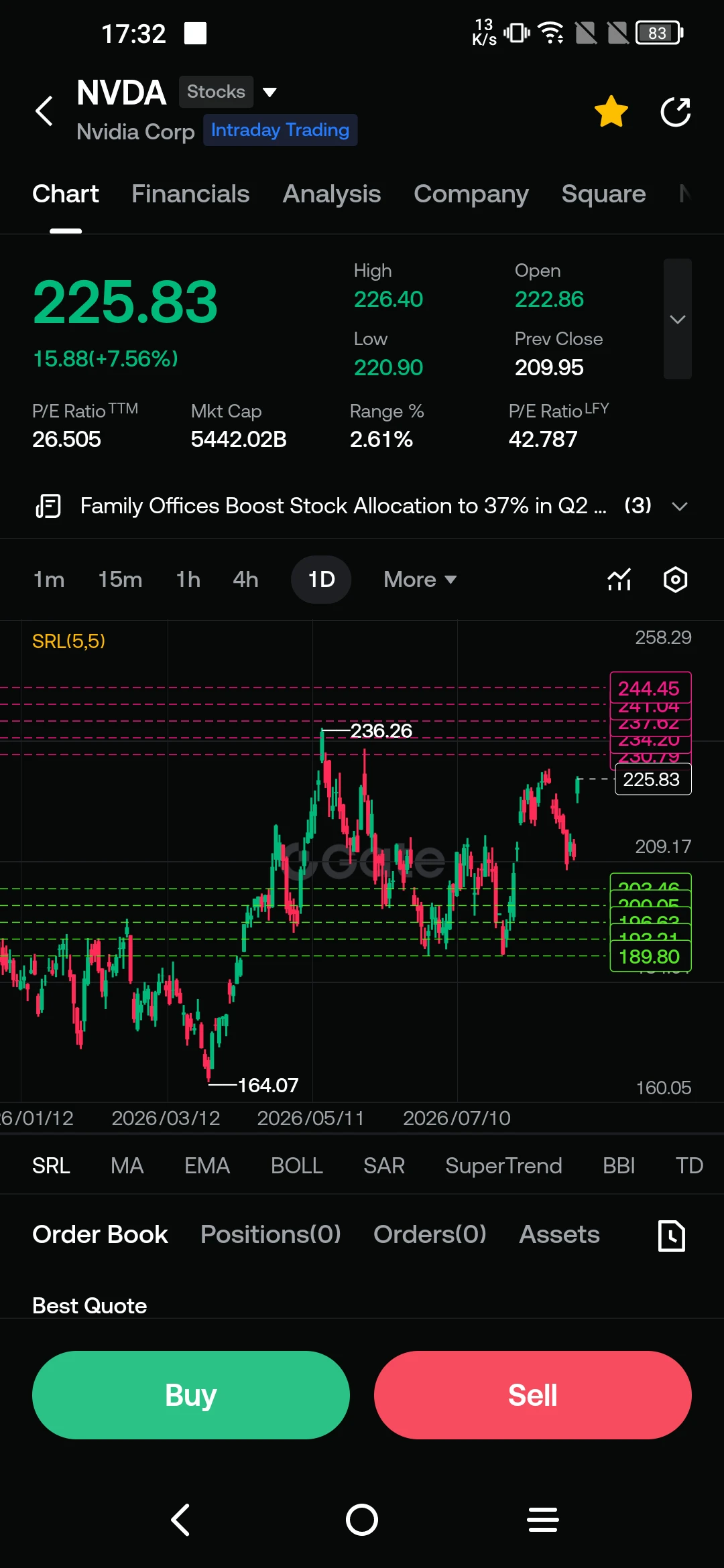
Task: Tap the Intraday Trading badge
Action: tap(280, 130)
